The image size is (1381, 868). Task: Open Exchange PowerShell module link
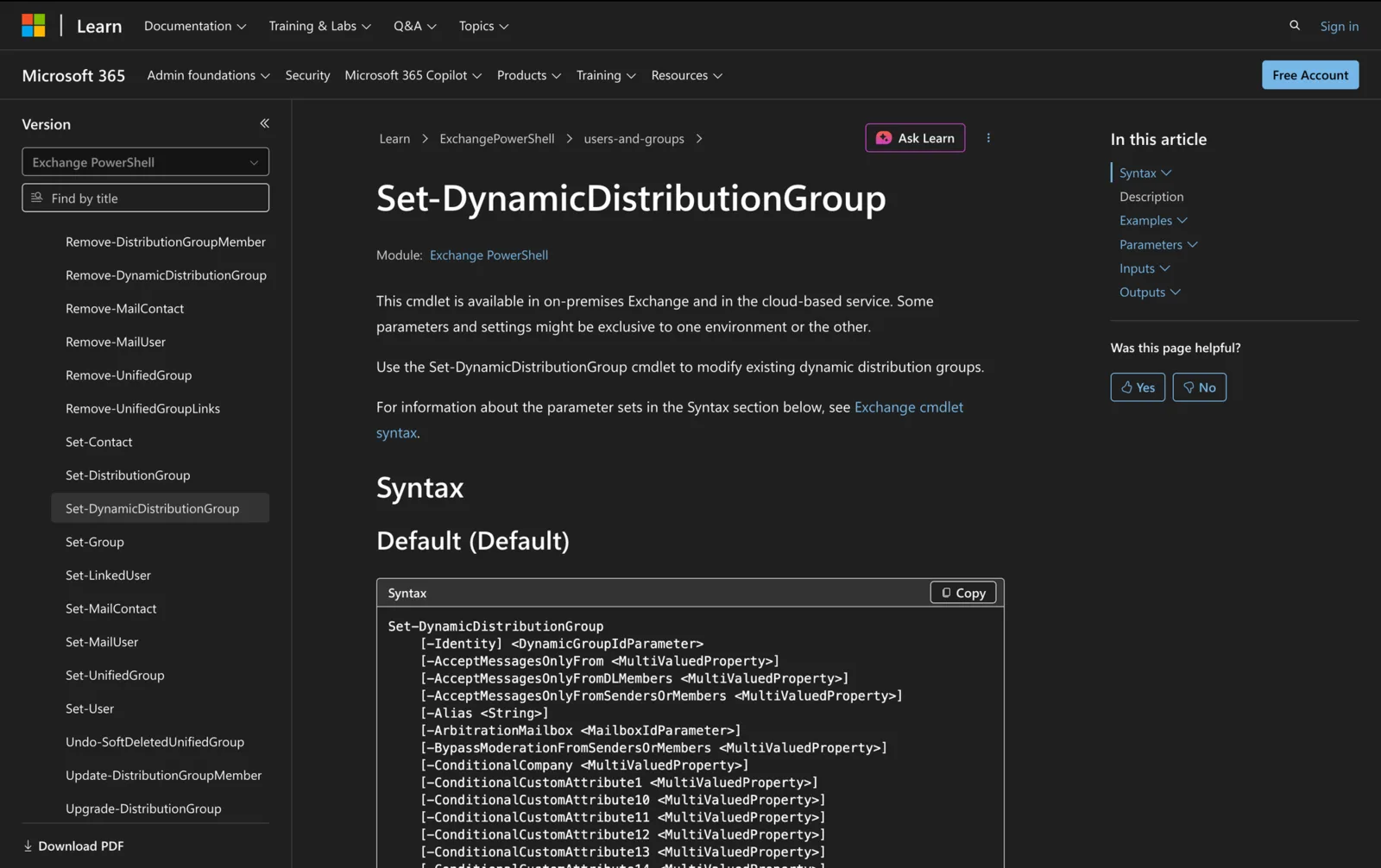pyautogui.click(x=489, y=255)
